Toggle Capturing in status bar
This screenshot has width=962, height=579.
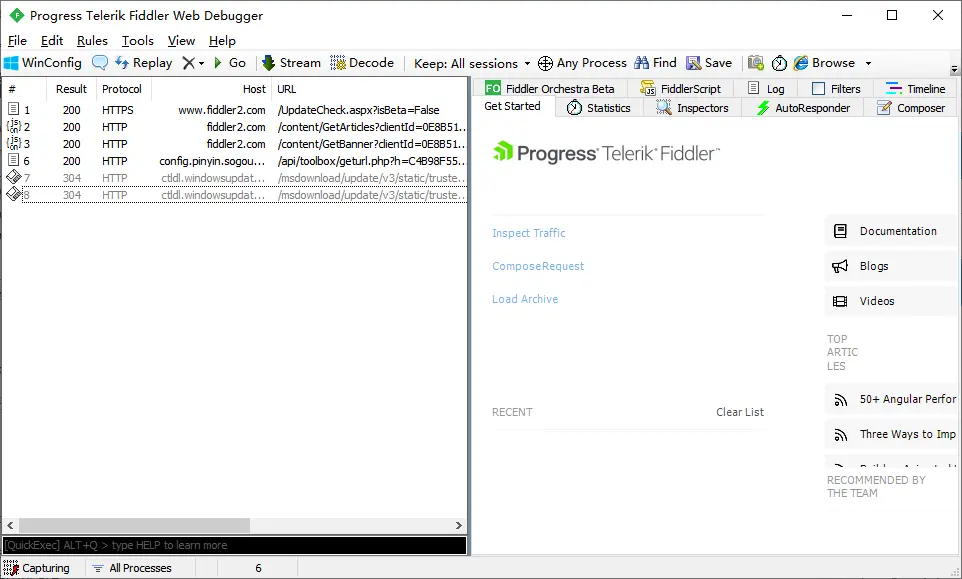tap(36, 568)
